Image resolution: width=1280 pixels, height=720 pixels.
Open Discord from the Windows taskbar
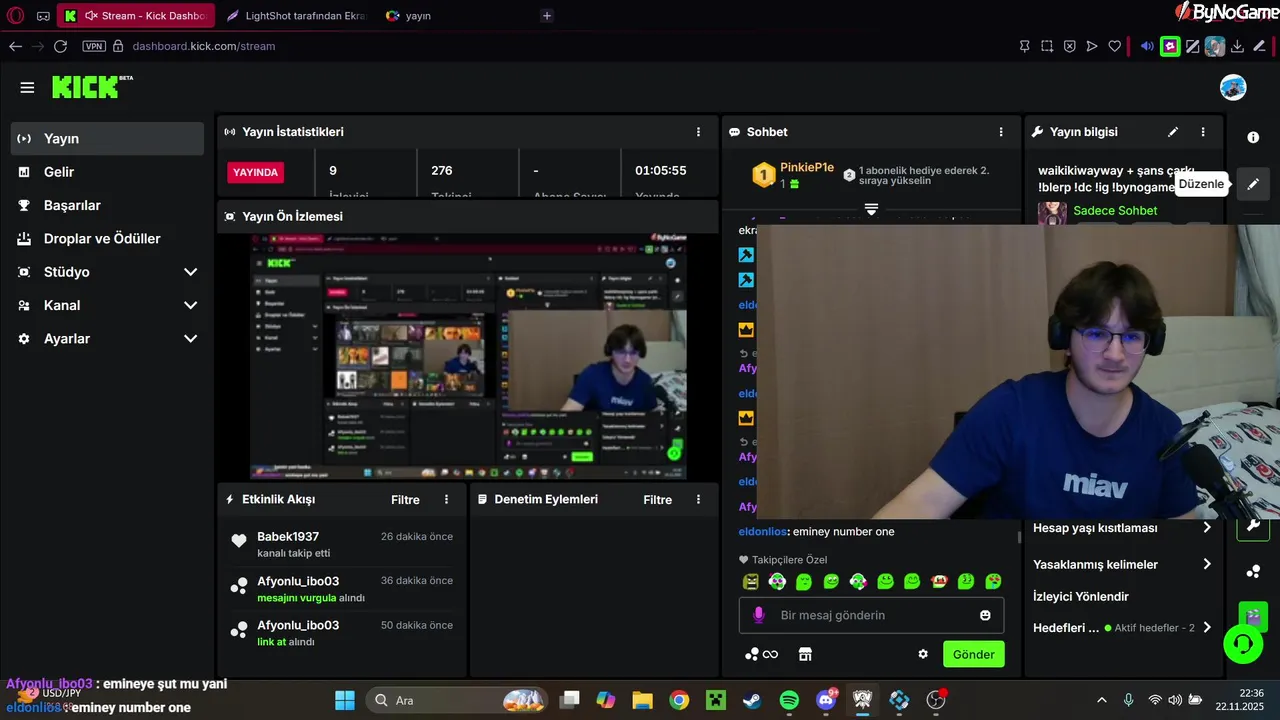[x=825, y=700]
